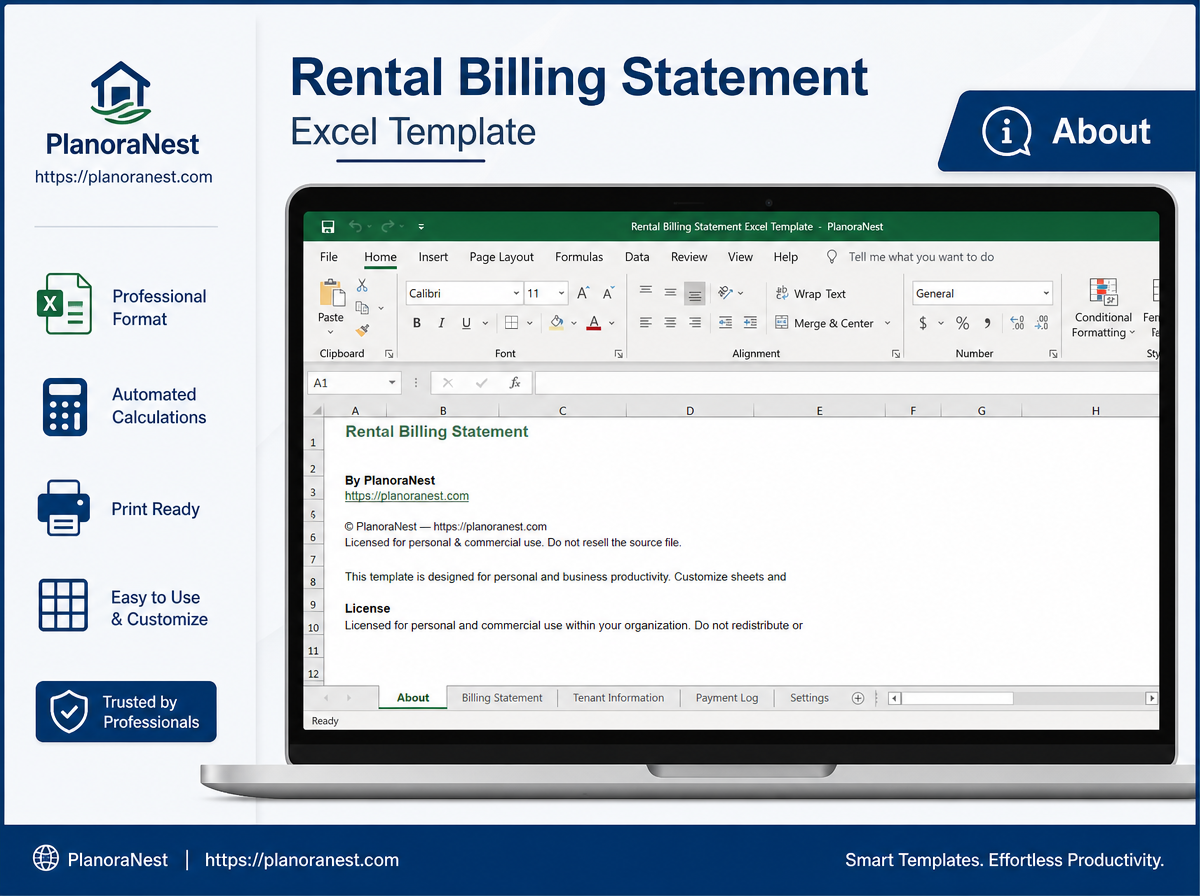This screenshot has height=896, width=1200.
Task: Switch to the Formulas tab
Action: pyautogui.click(x=579, y=257)
